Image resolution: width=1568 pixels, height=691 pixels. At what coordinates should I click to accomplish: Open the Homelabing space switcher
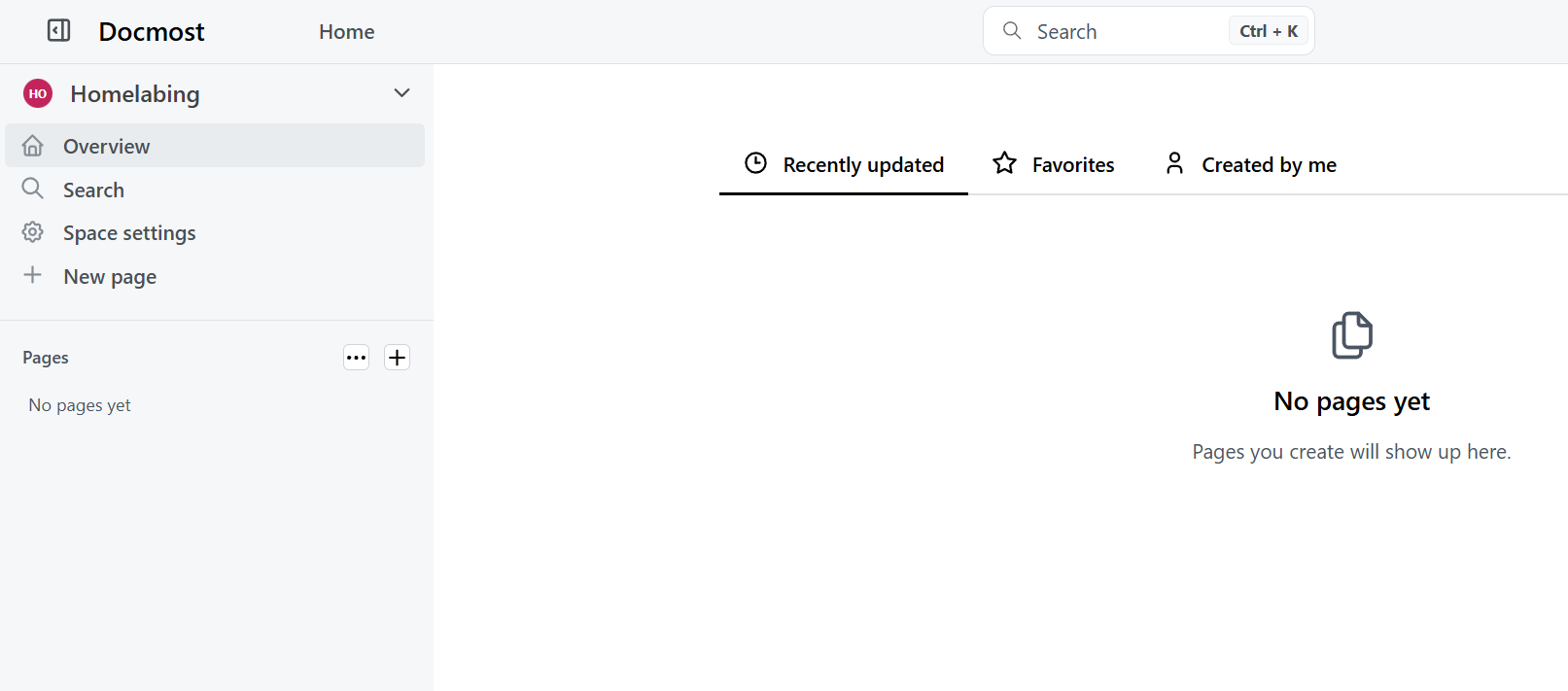(217, 93)
